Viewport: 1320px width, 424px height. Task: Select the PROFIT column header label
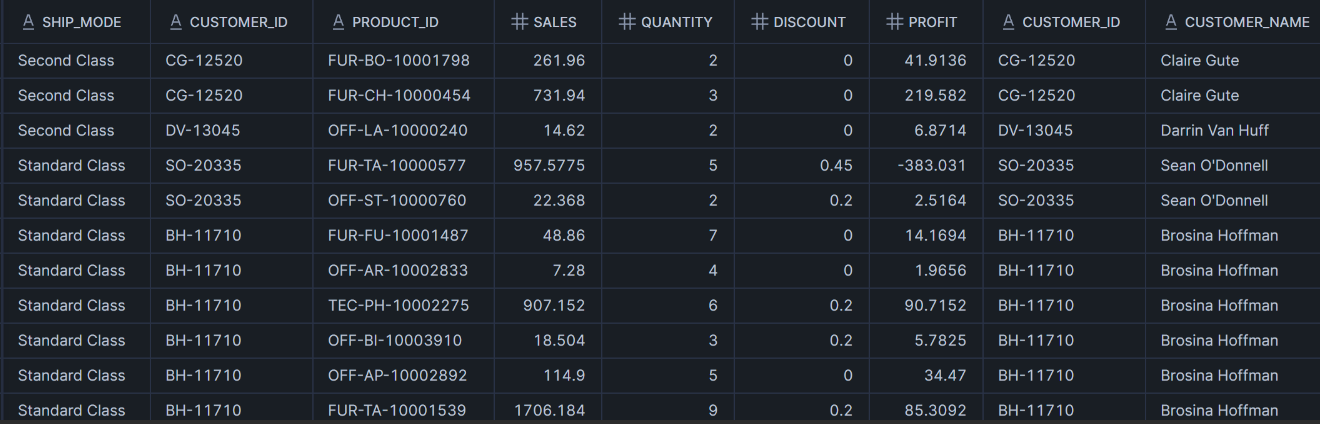[933, 22]
